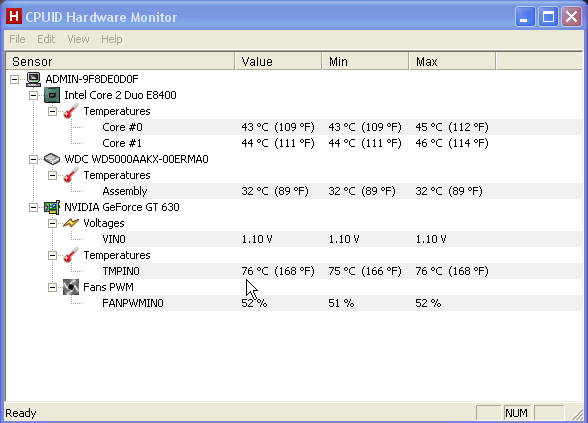Image resolution: width=588 pixels, height=423 pixels.
Task: Select the Intel Core 2 Duo E8400 label
Action: click(120, 95)
